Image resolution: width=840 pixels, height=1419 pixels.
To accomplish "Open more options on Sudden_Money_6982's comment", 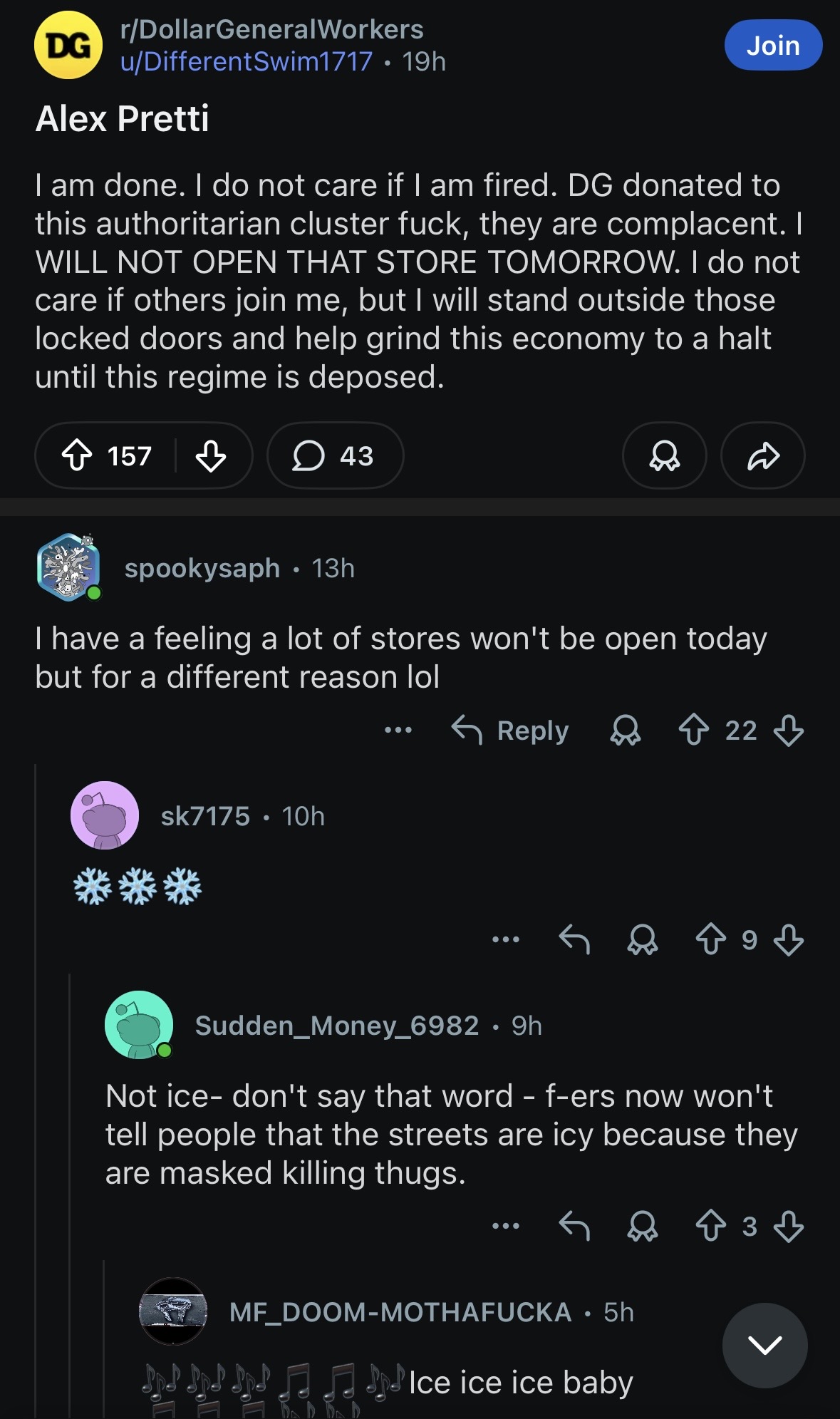I will click(506, 1227).
